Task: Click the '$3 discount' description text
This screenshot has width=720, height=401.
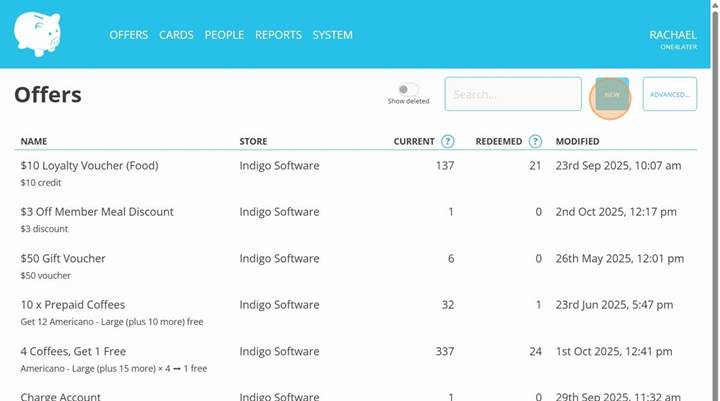Action: tap(44, 229)
